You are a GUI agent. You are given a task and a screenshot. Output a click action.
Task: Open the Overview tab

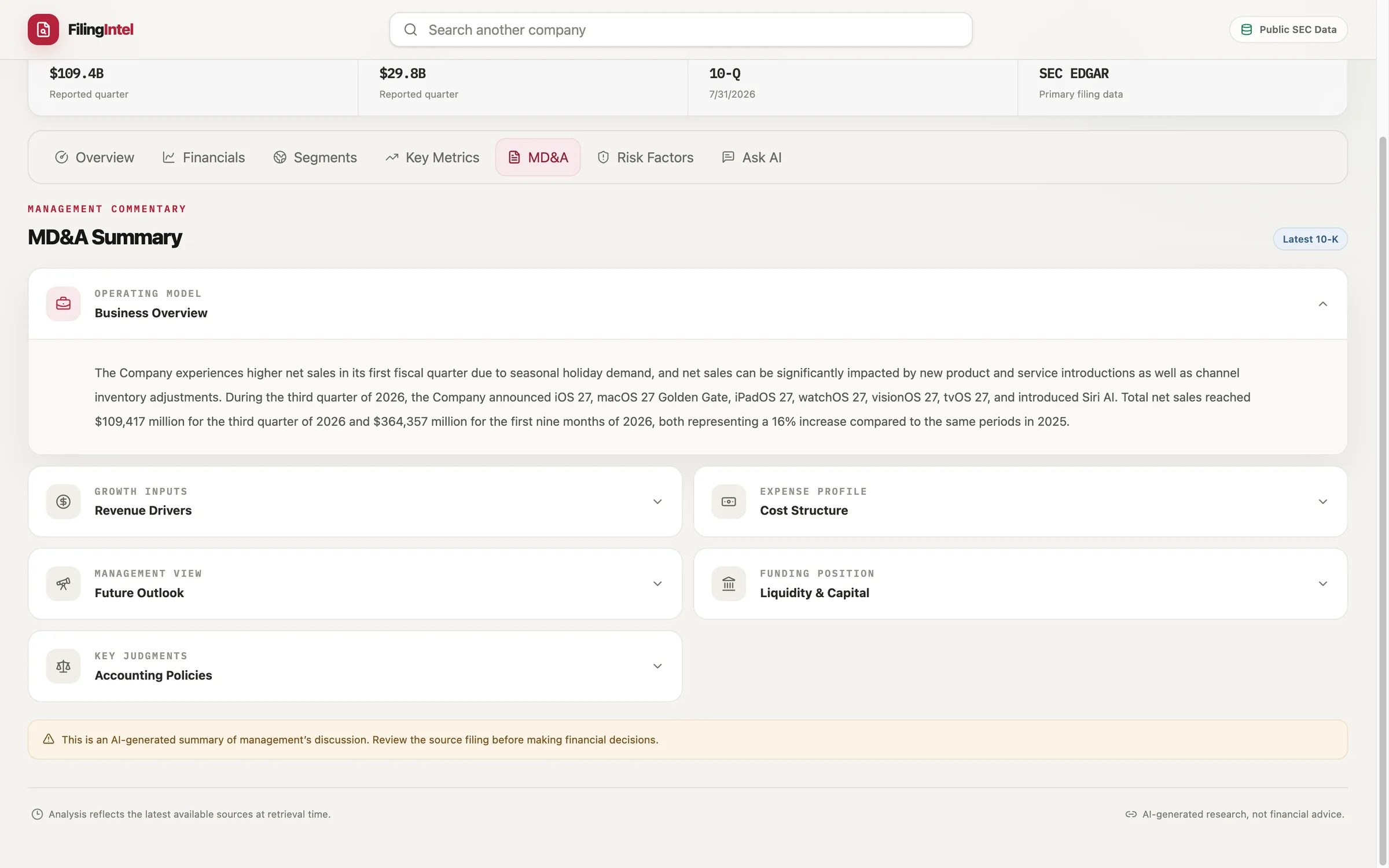(x=94, y=157)
